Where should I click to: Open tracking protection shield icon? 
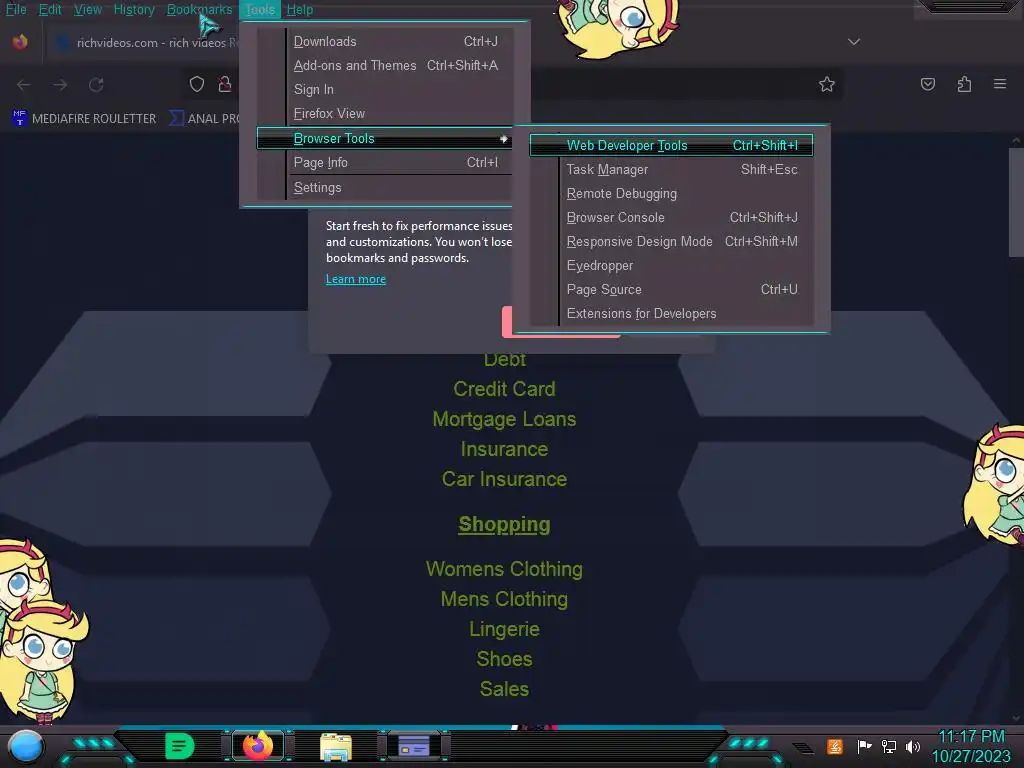pyautogui.click(x=197, y=84)
